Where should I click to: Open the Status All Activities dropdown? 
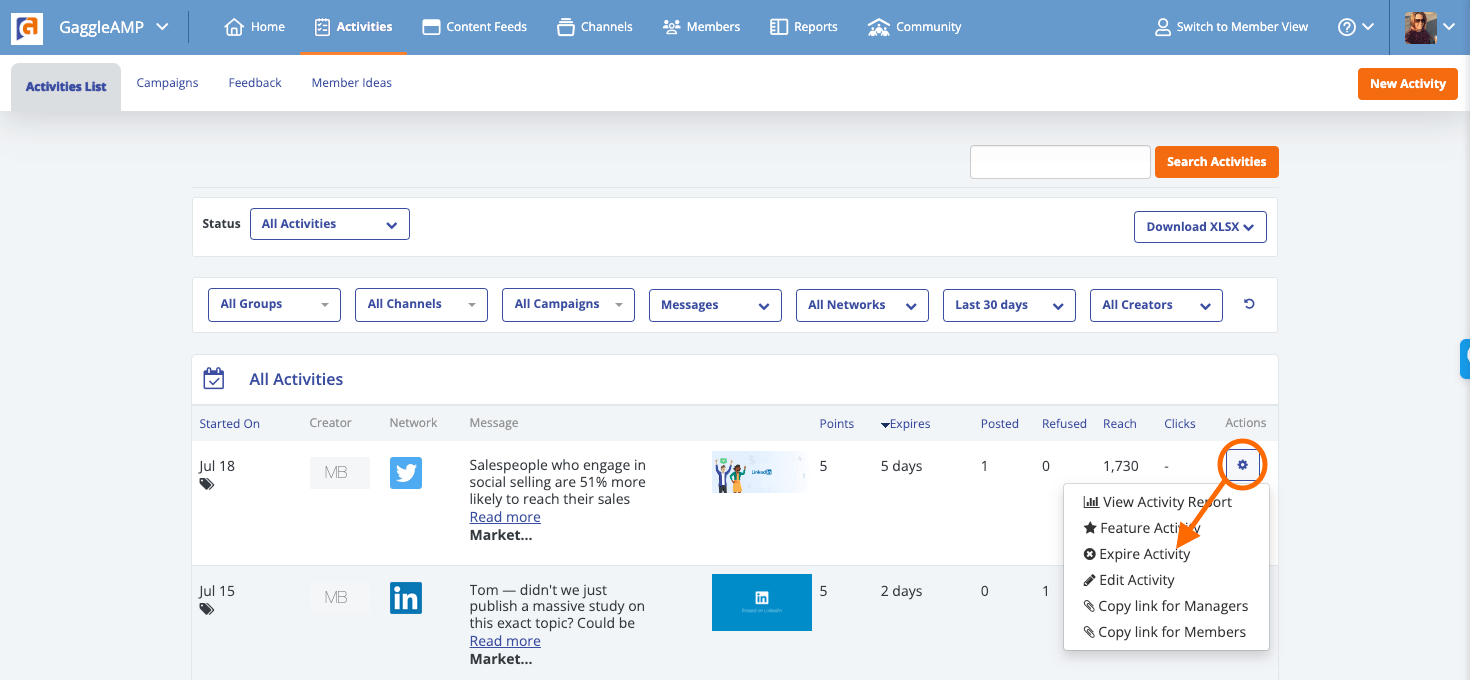(x=329, y=224)
